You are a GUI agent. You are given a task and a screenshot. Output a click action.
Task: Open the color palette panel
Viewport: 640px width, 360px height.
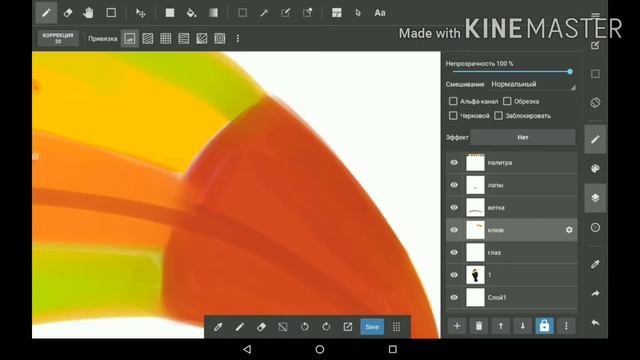595,169
